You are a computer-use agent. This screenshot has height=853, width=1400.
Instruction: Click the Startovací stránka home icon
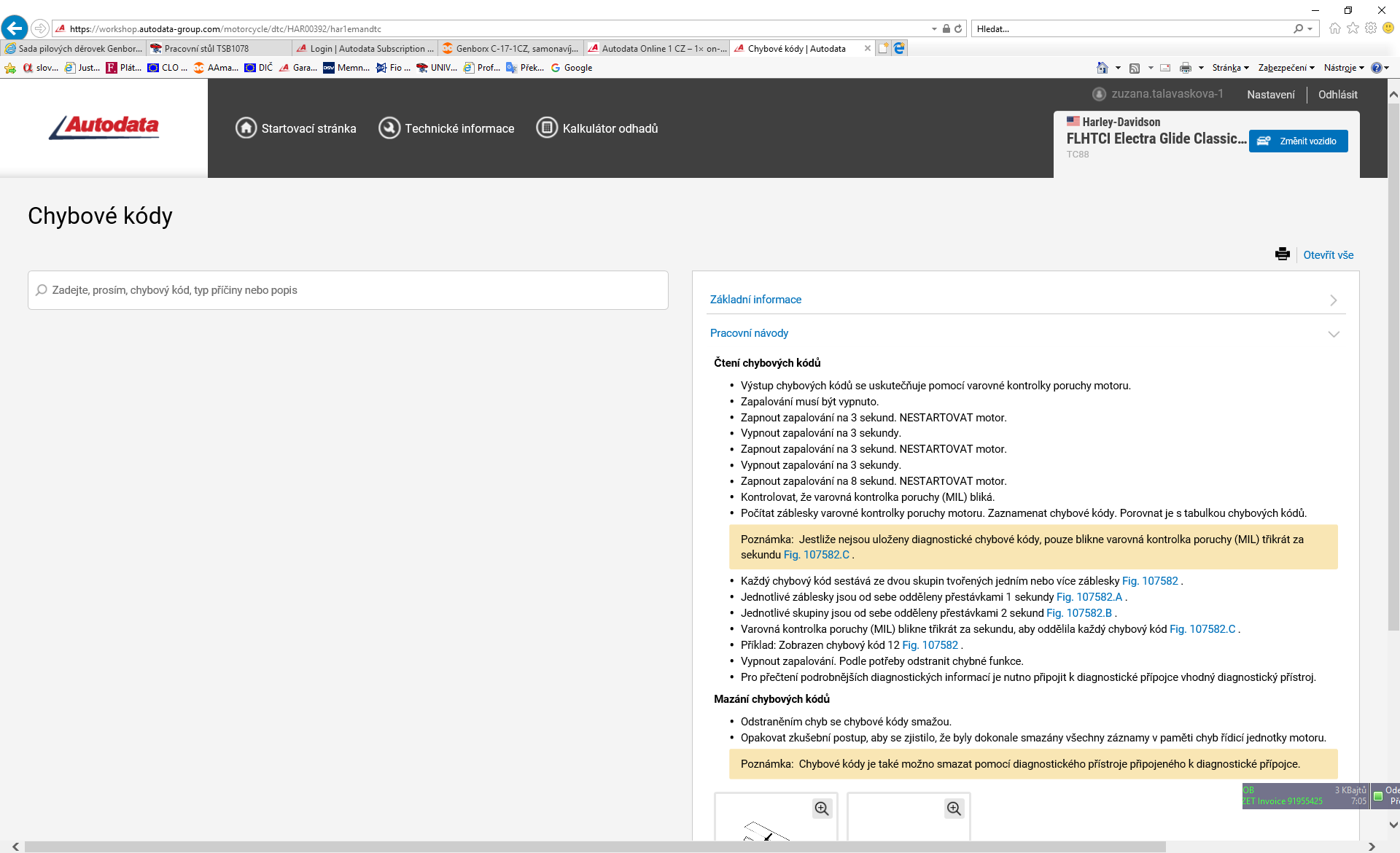246,128
